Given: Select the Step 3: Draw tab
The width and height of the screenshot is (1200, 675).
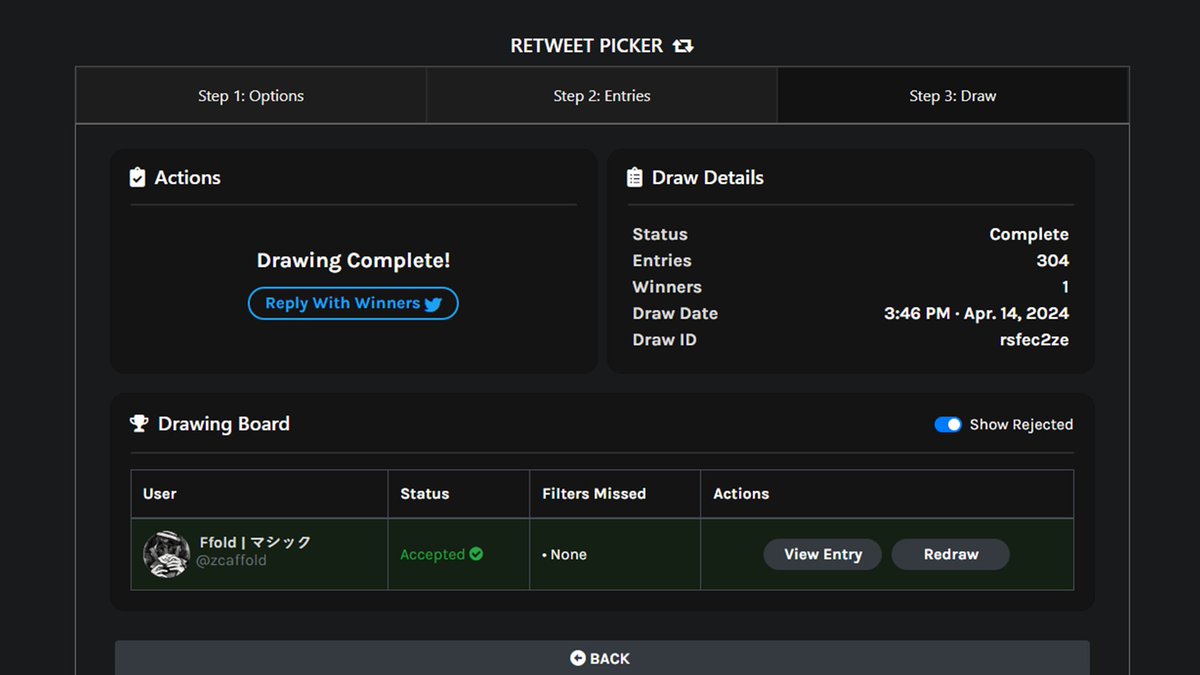Looking at the screenshot, I should pyautogui.click(x=953, y=96).
